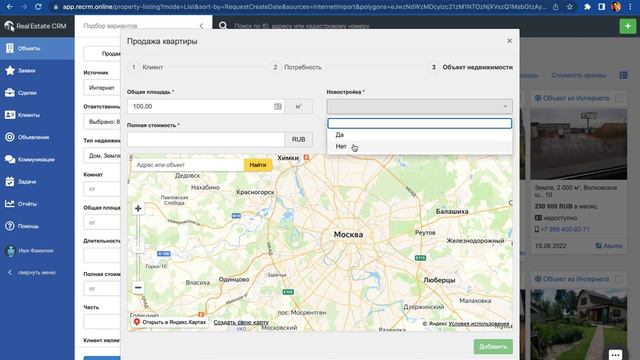
Task: Click yellow Найти button on map
Action: (258, 165)
